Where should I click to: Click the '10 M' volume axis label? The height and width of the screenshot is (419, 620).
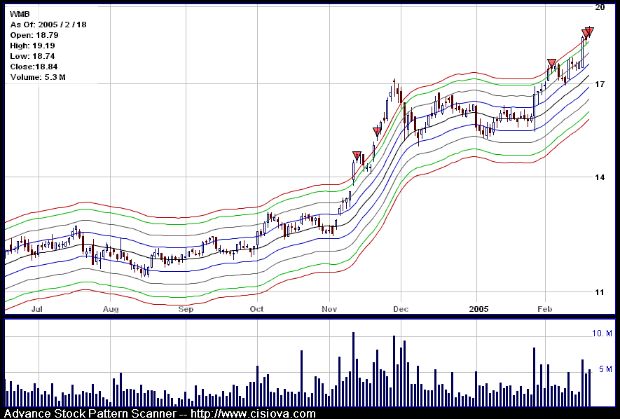point(602,333)
